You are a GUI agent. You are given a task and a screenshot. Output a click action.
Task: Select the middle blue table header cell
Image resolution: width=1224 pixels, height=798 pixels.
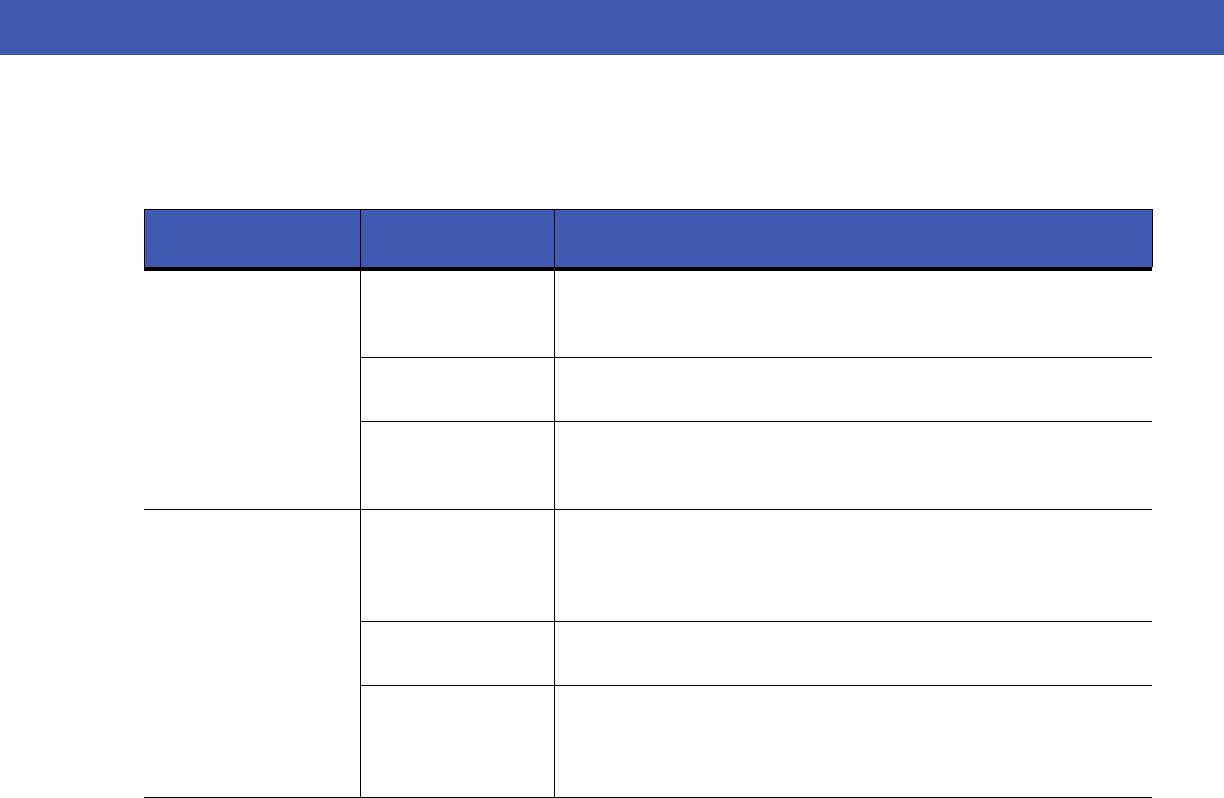click(x=456, y=239)
